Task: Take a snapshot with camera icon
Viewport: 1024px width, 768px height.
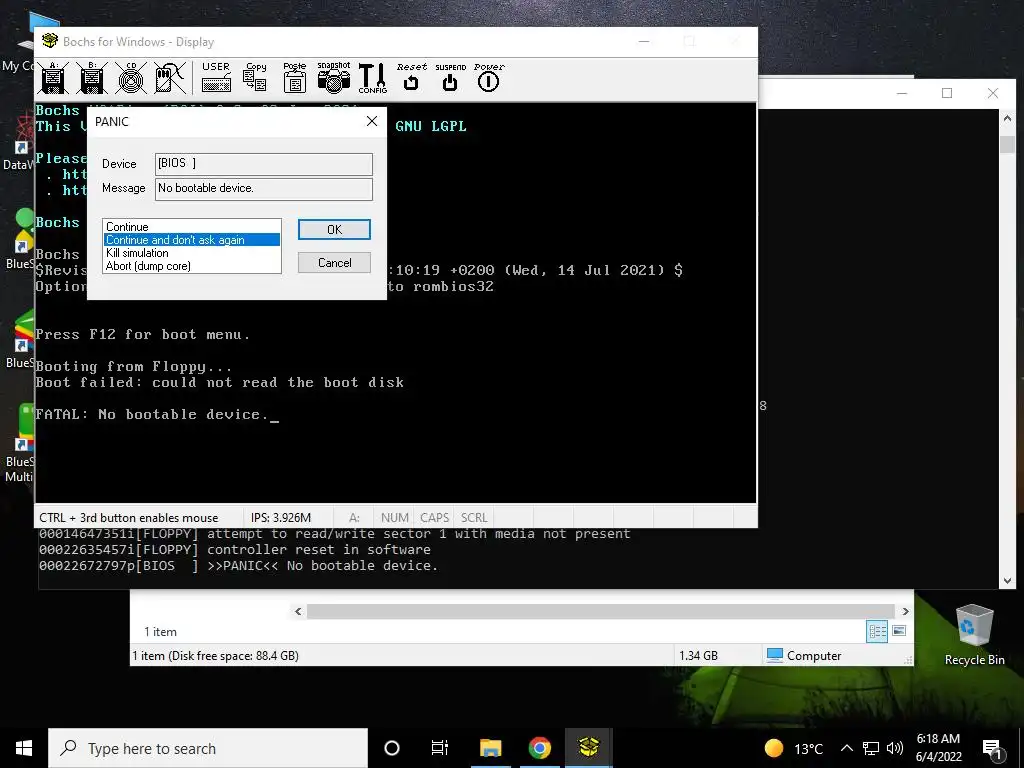Action: tap(334, 77)
